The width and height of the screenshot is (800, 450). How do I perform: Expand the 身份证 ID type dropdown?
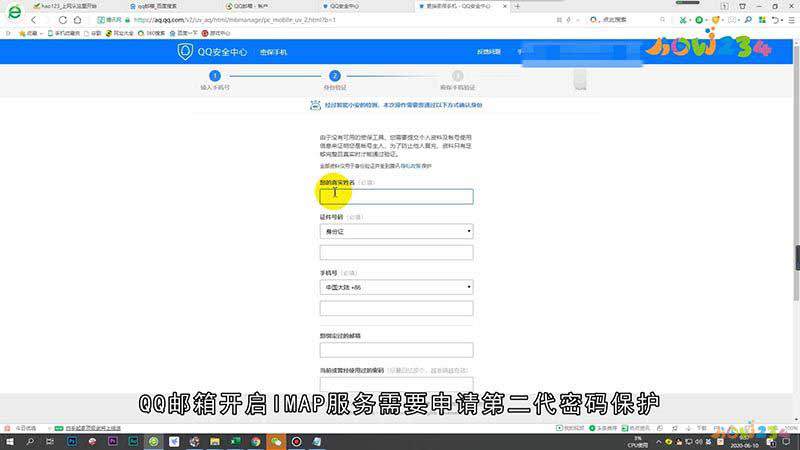coord(396,231)
